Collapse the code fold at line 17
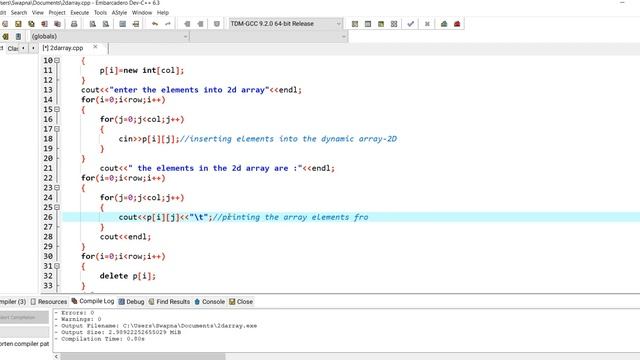 (x=57, y=129)
